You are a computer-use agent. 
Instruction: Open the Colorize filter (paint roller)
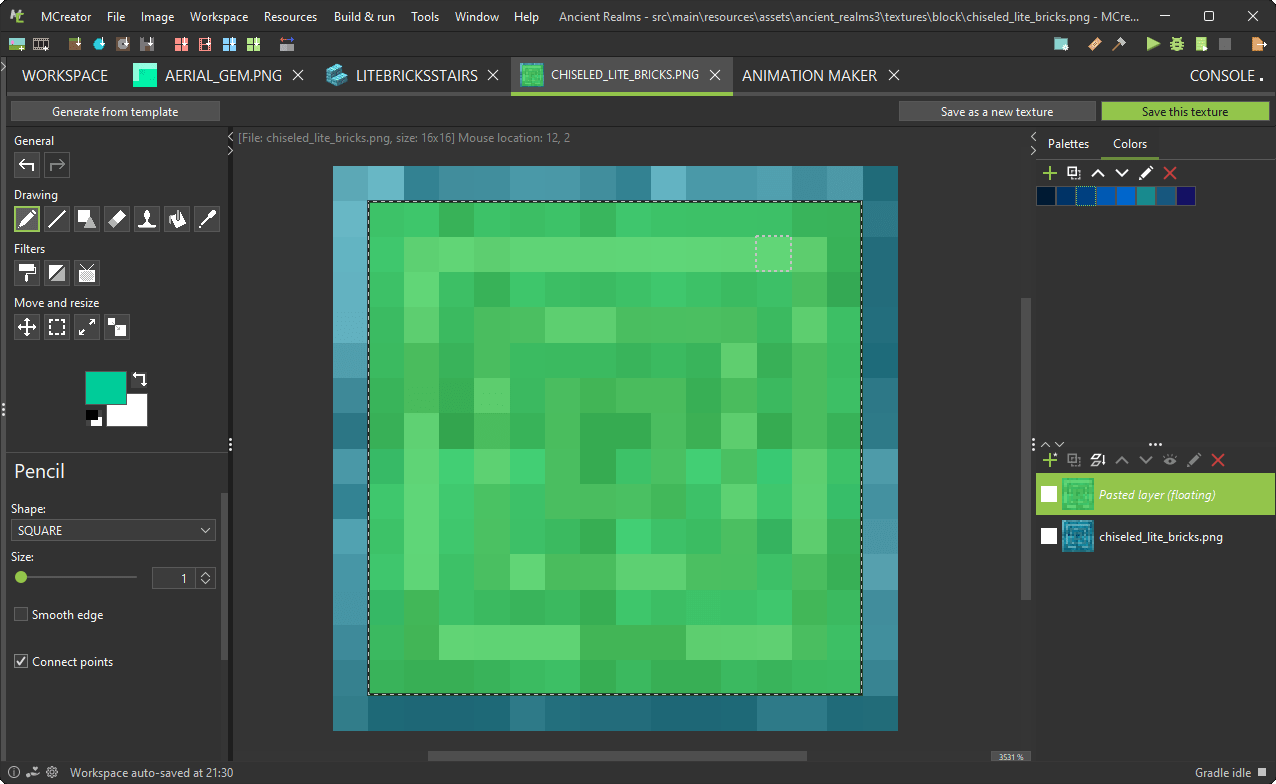(27, 273)
